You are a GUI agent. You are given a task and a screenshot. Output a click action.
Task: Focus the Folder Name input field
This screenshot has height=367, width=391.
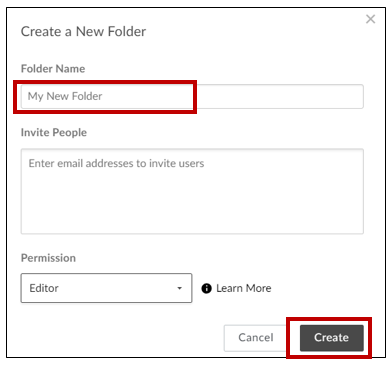point(192,96)
